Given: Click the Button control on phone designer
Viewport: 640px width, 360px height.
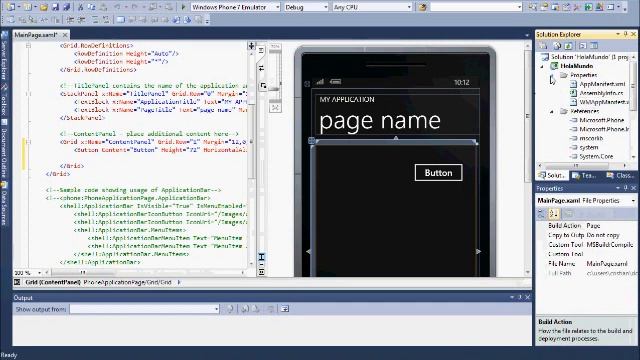Looking at the screenshot, I should click(x=438, y=173).
